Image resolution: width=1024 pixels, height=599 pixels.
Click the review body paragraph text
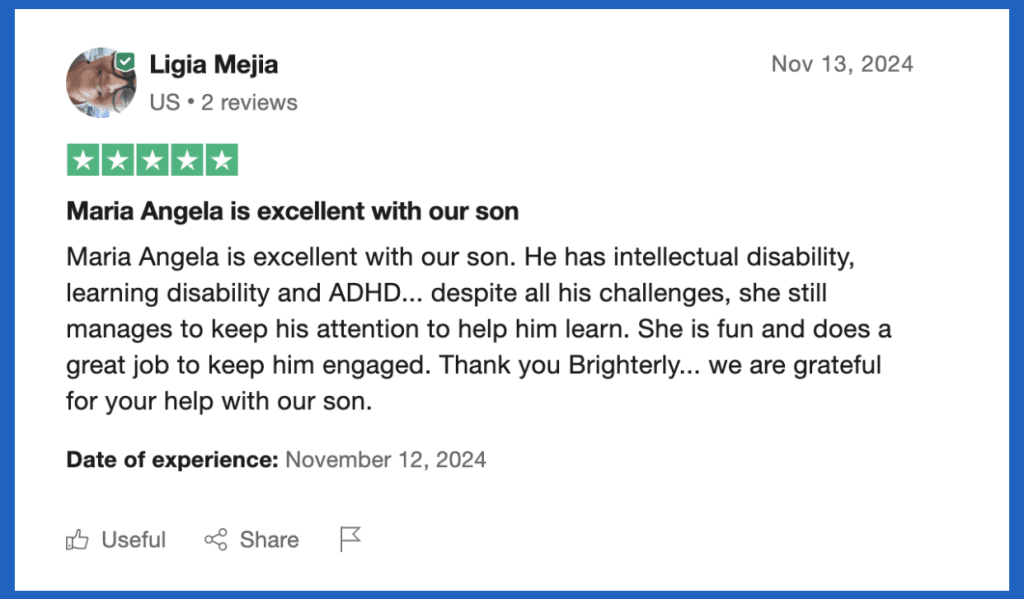(x=479, y=329)
